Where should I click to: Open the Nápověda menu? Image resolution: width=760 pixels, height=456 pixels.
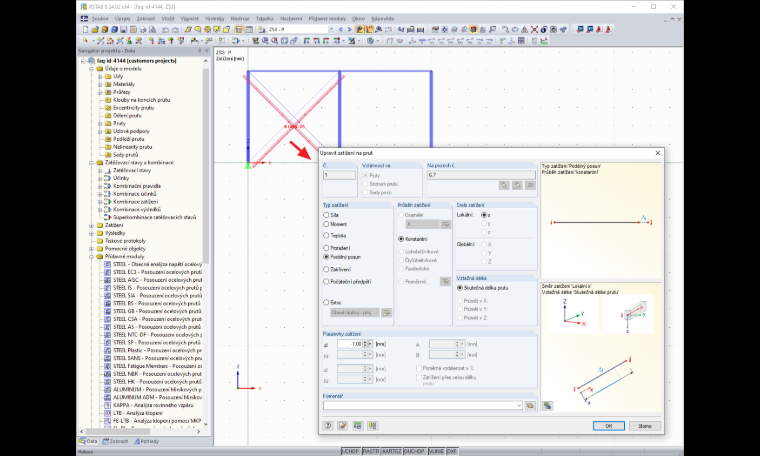click(382, 18)
